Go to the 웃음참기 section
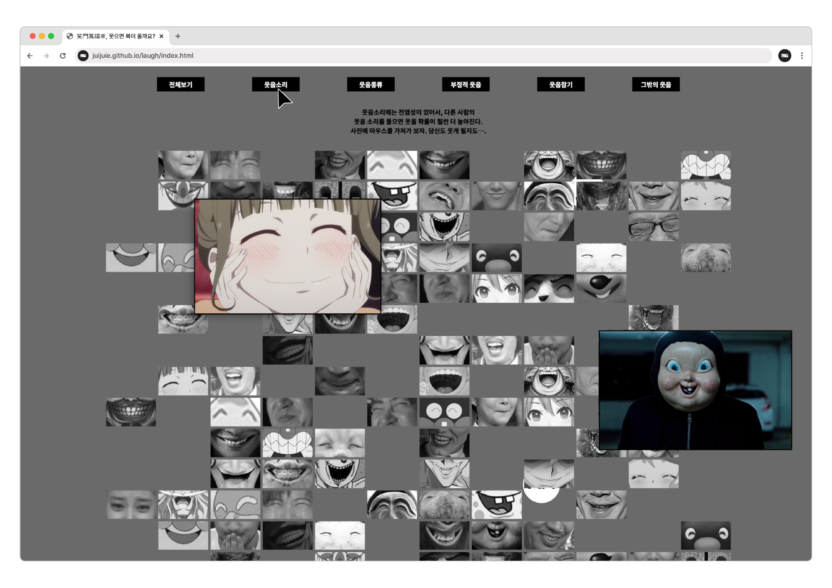832x588 pixels. click(560, 85)
